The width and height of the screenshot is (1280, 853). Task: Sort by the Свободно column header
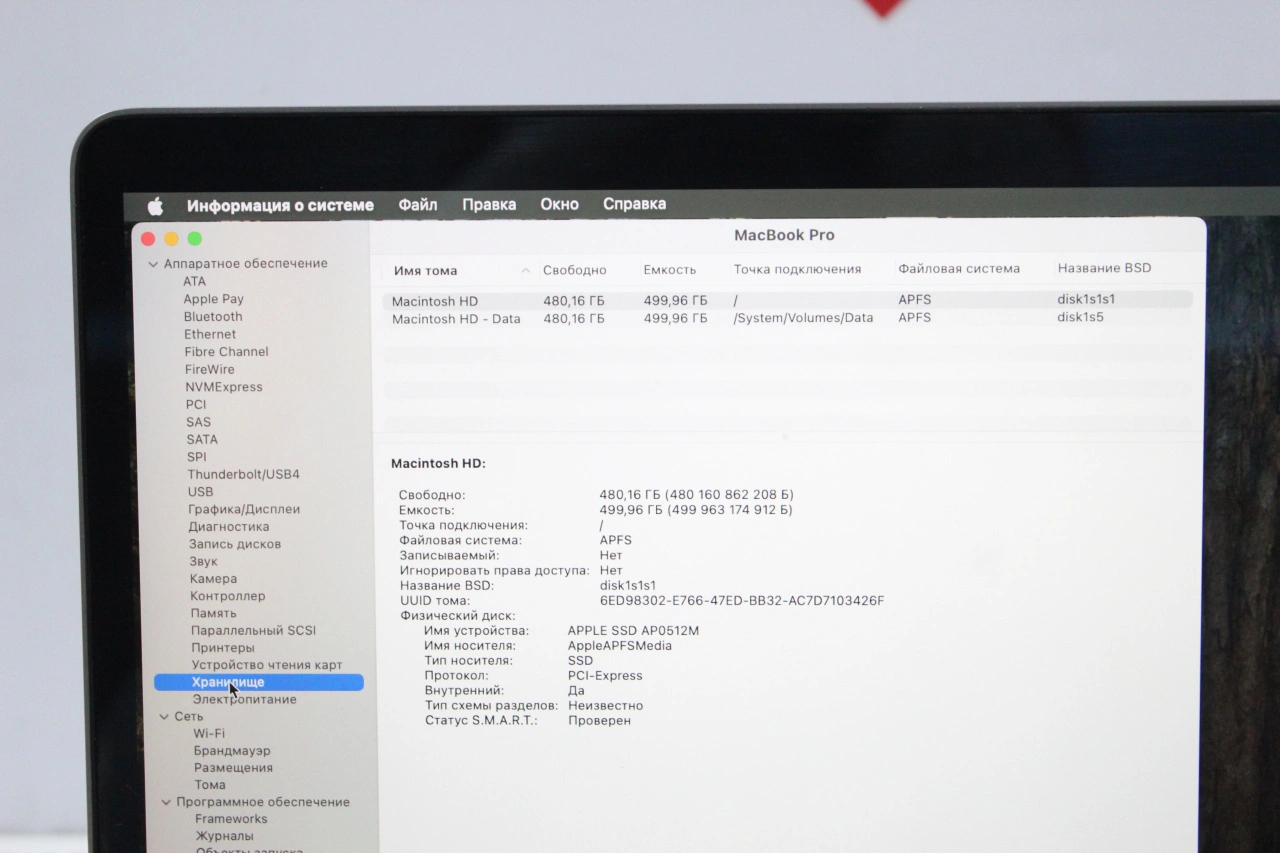pos(575,270)
